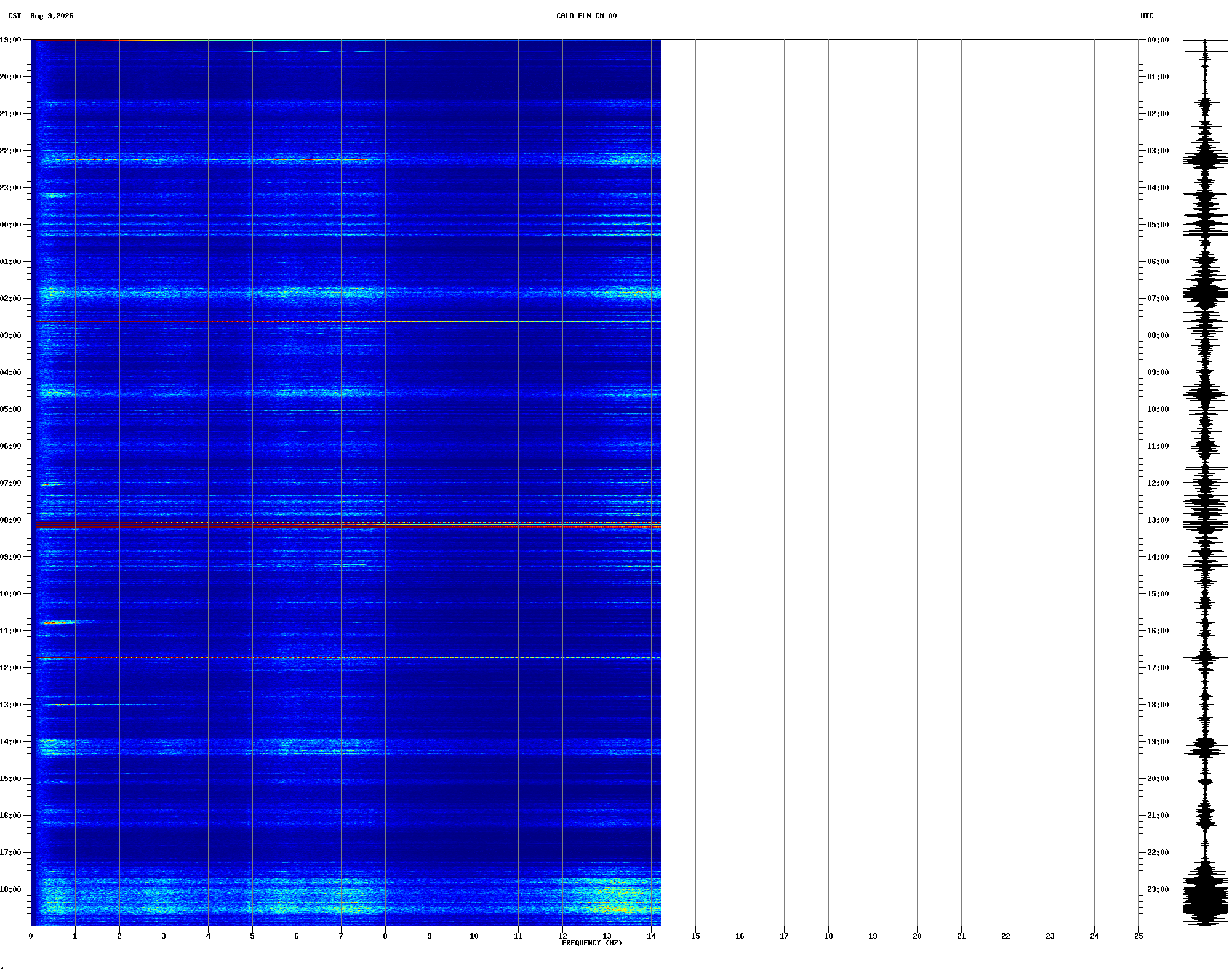Screen dimensions: 1232x975
Task: Click the 07:00 tick label on UTC axis
Action: pyautogui.click(x=1158, y=299)
